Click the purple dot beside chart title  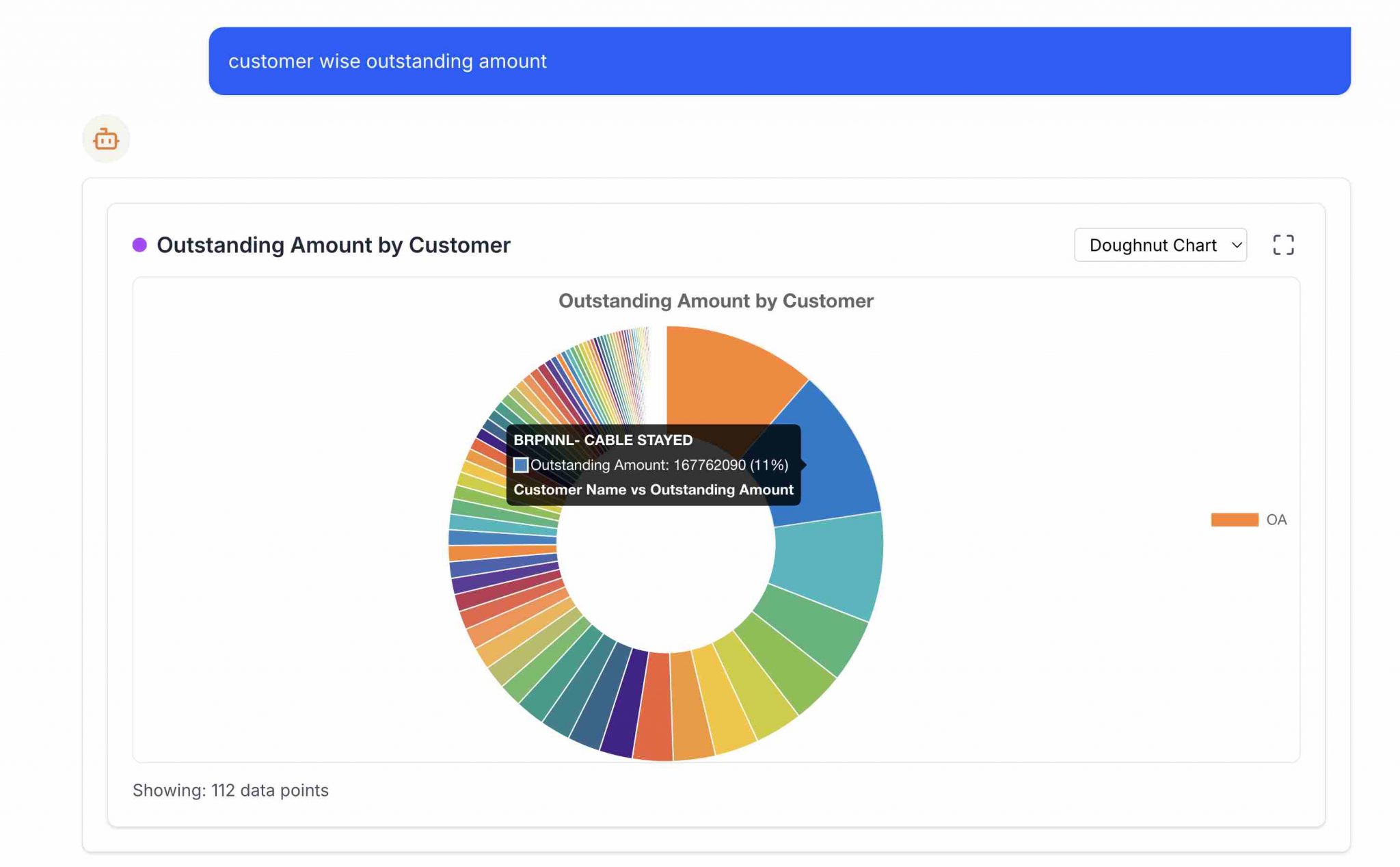138,245
